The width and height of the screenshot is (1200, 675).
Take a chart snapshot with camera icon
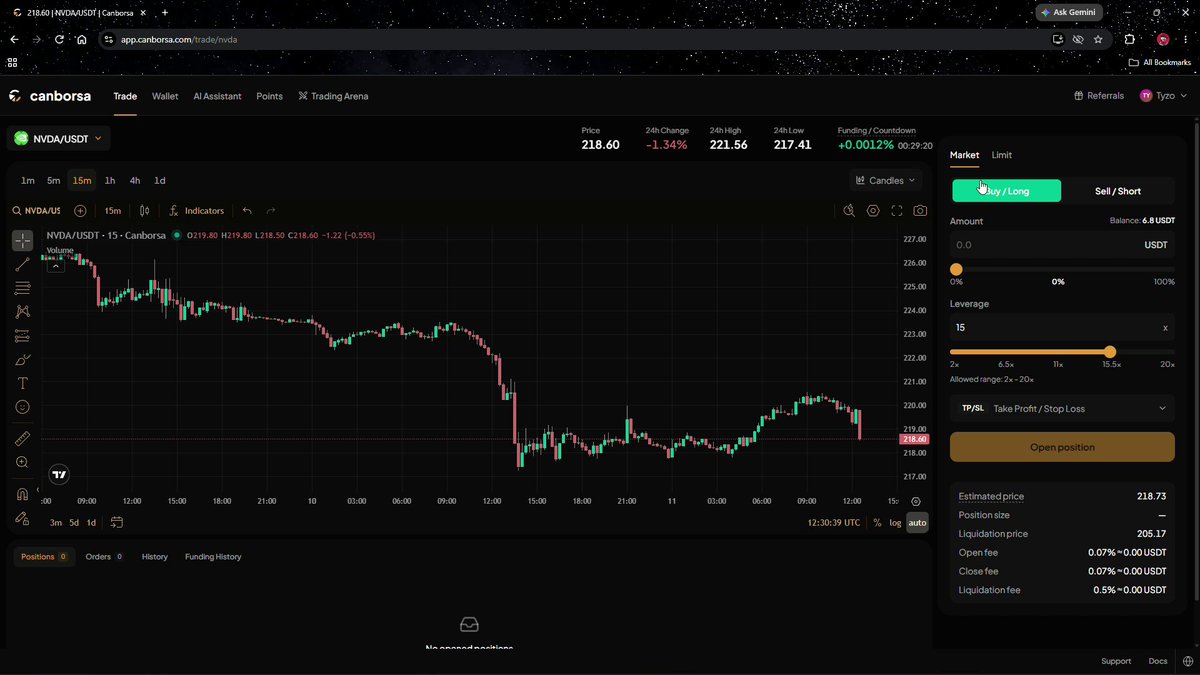(x=920, y=211)
